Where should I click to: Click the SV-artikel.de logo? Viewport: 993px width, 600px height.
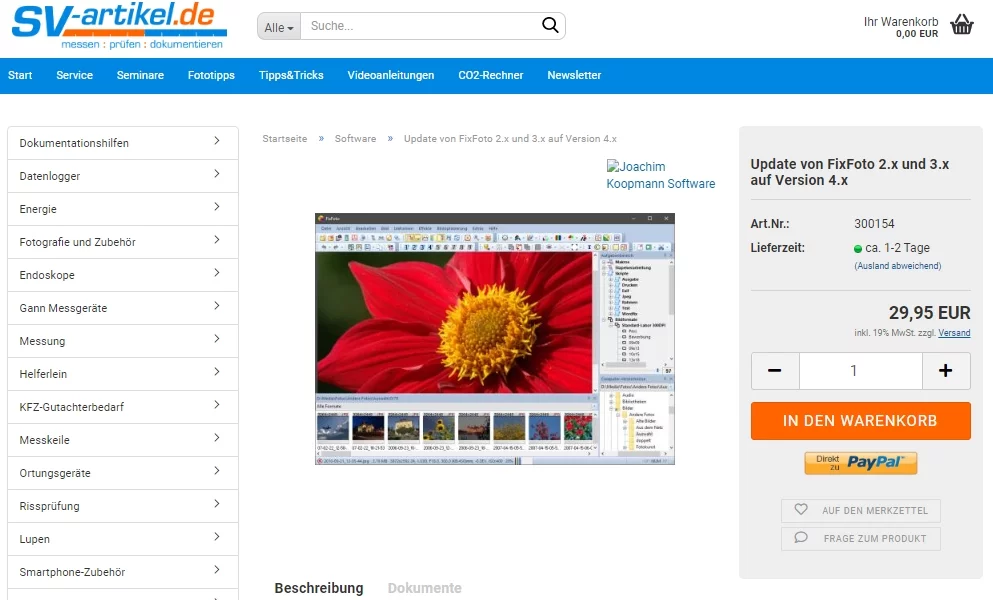119,27
